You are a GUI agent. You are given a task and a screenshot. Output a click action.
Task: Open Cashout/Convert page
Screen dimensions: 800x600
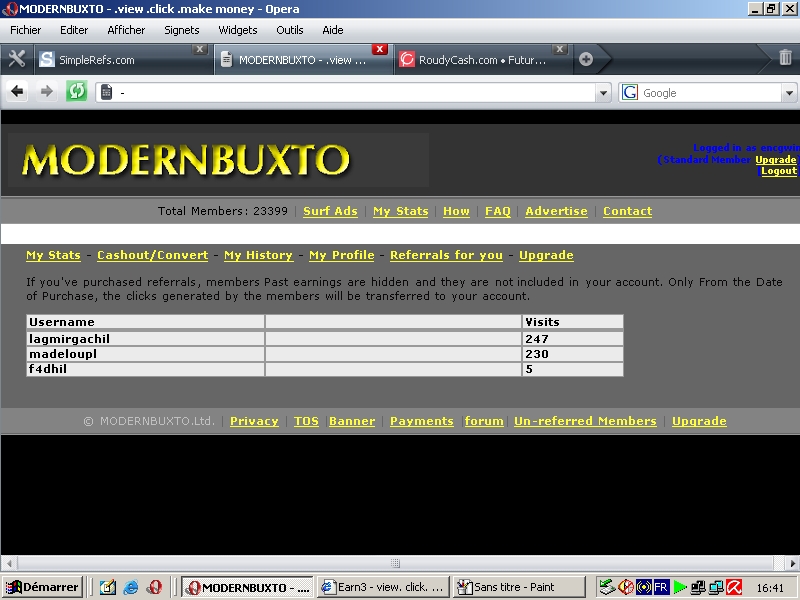[x=153, y=255]
